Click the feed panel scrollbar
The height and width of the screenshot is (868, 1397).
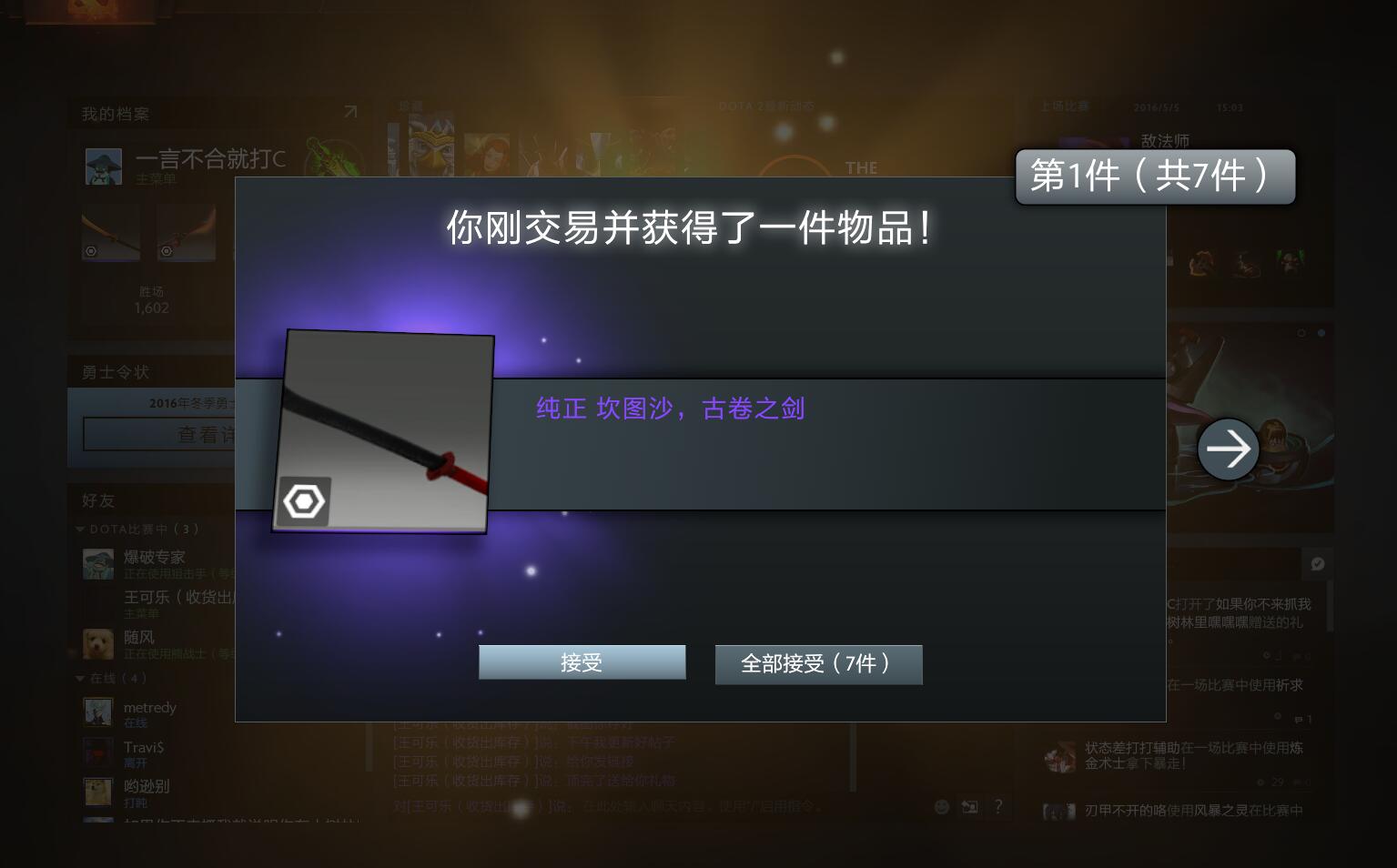point(1330,606)
